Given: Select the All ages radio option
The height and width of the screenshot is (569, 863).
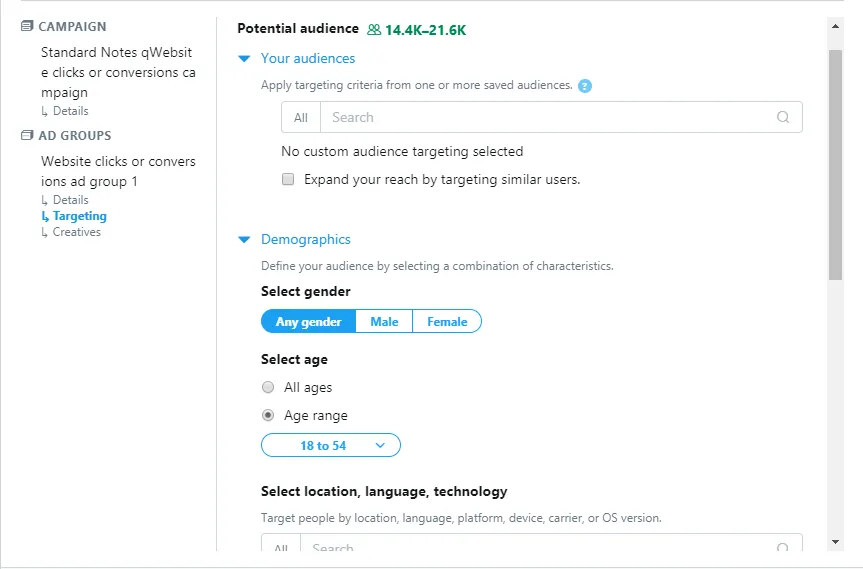Looking at the screenshot, I should coord(268,387).
